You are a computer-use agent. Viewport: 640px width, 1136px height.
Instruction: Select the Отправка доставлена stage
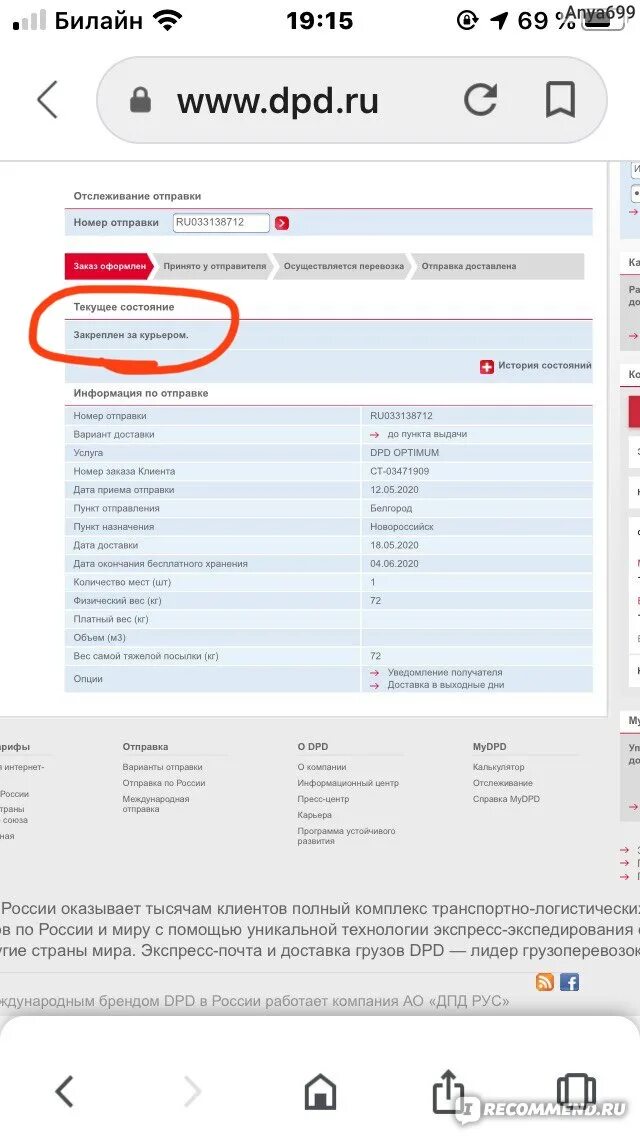tap(469, 266)
